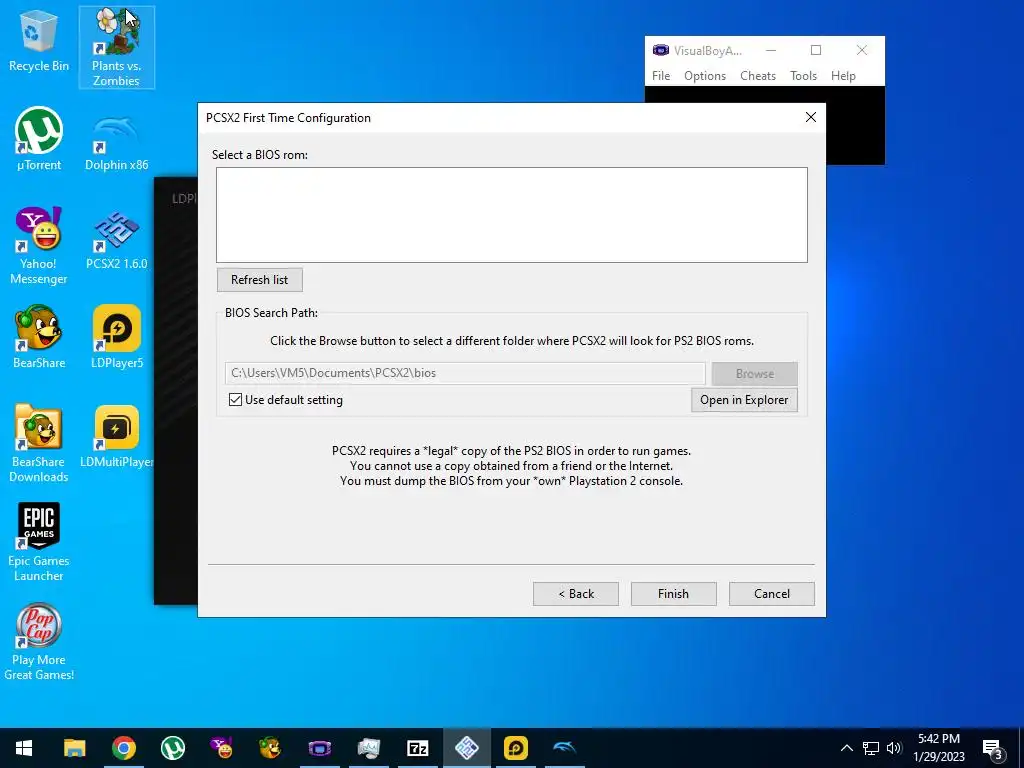
Task: Cancel the PCSX2 First Time Configuration
Action: (x=771, y=594)
